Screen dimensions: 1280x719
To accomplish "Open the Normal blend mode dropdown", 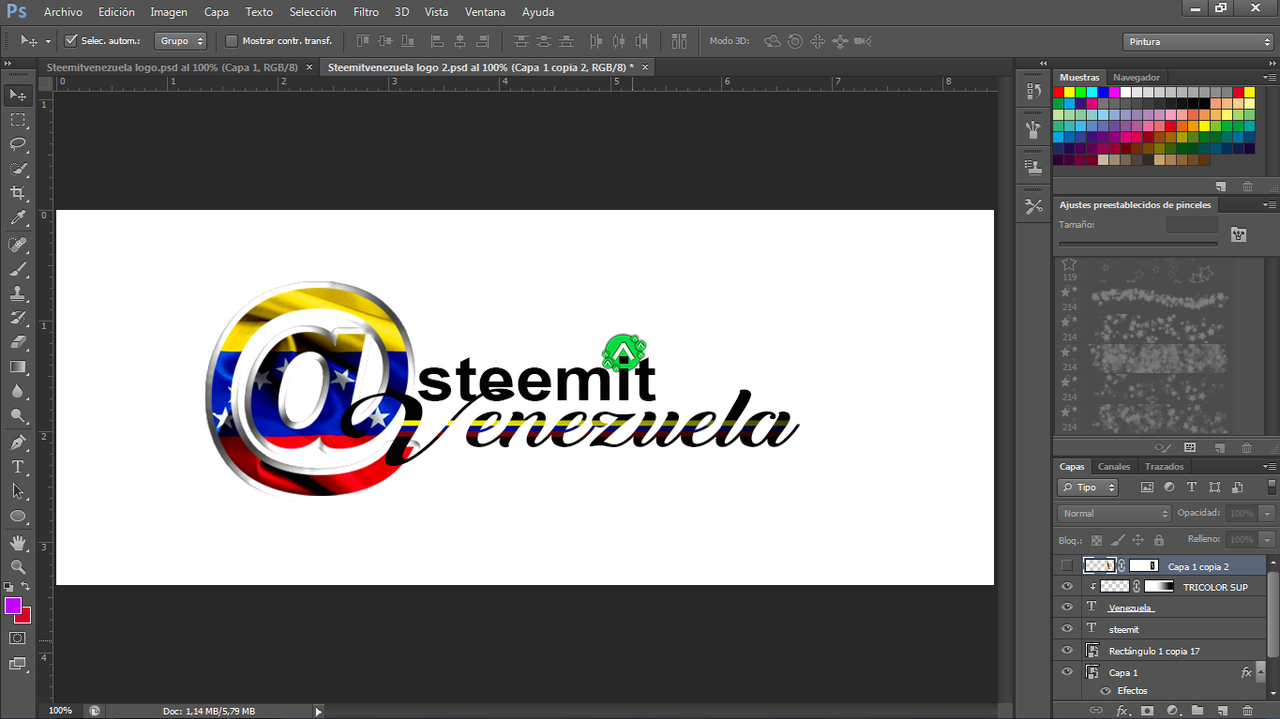I will (1114, 513).
